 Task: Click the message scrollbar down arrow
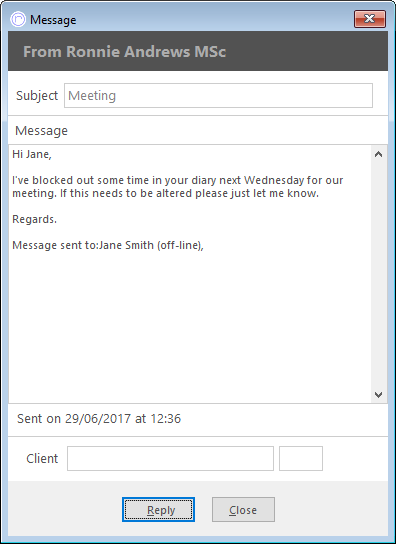[378, 394]
